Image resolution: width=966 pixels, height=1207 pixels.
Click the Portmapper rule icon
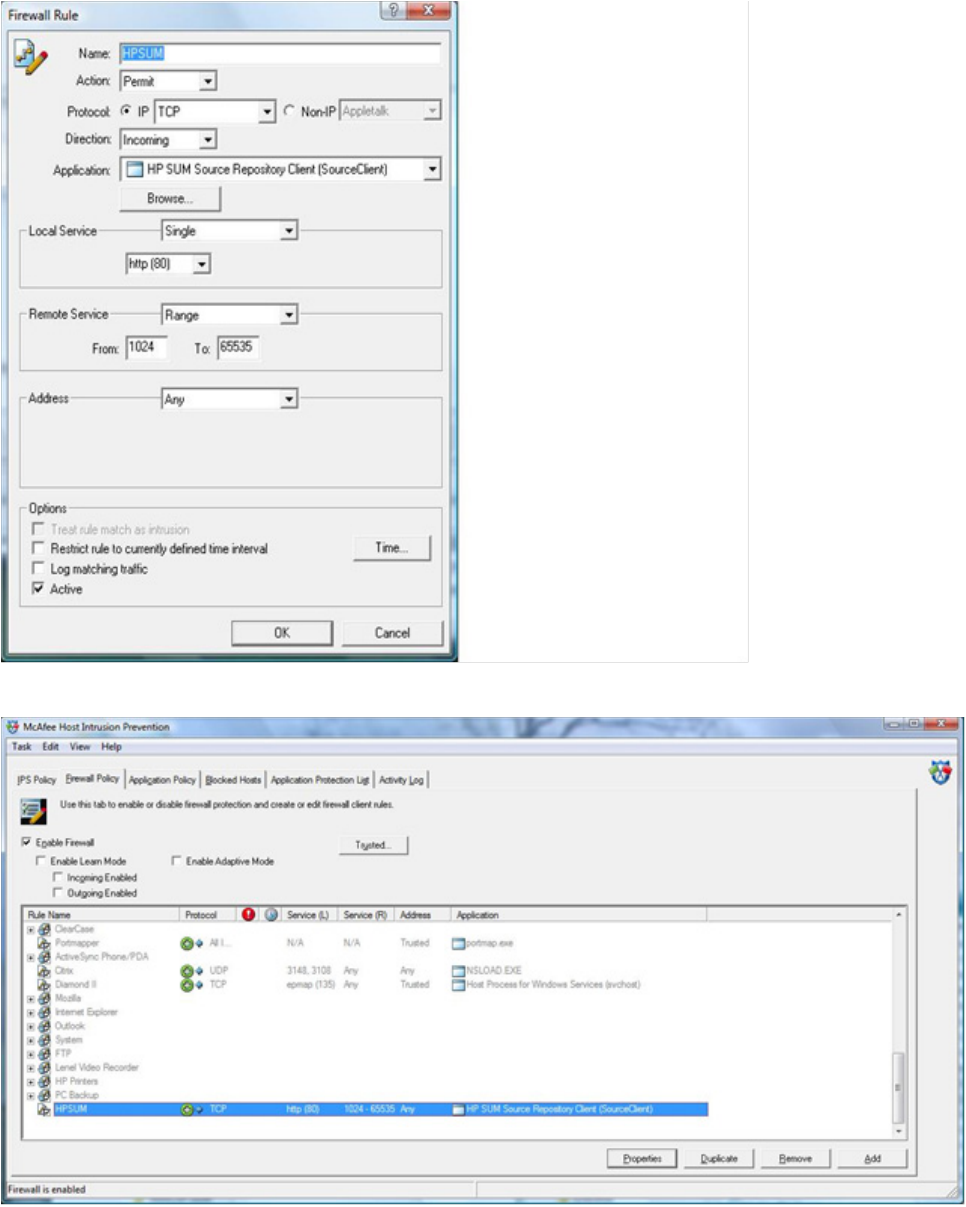(44, 943)
